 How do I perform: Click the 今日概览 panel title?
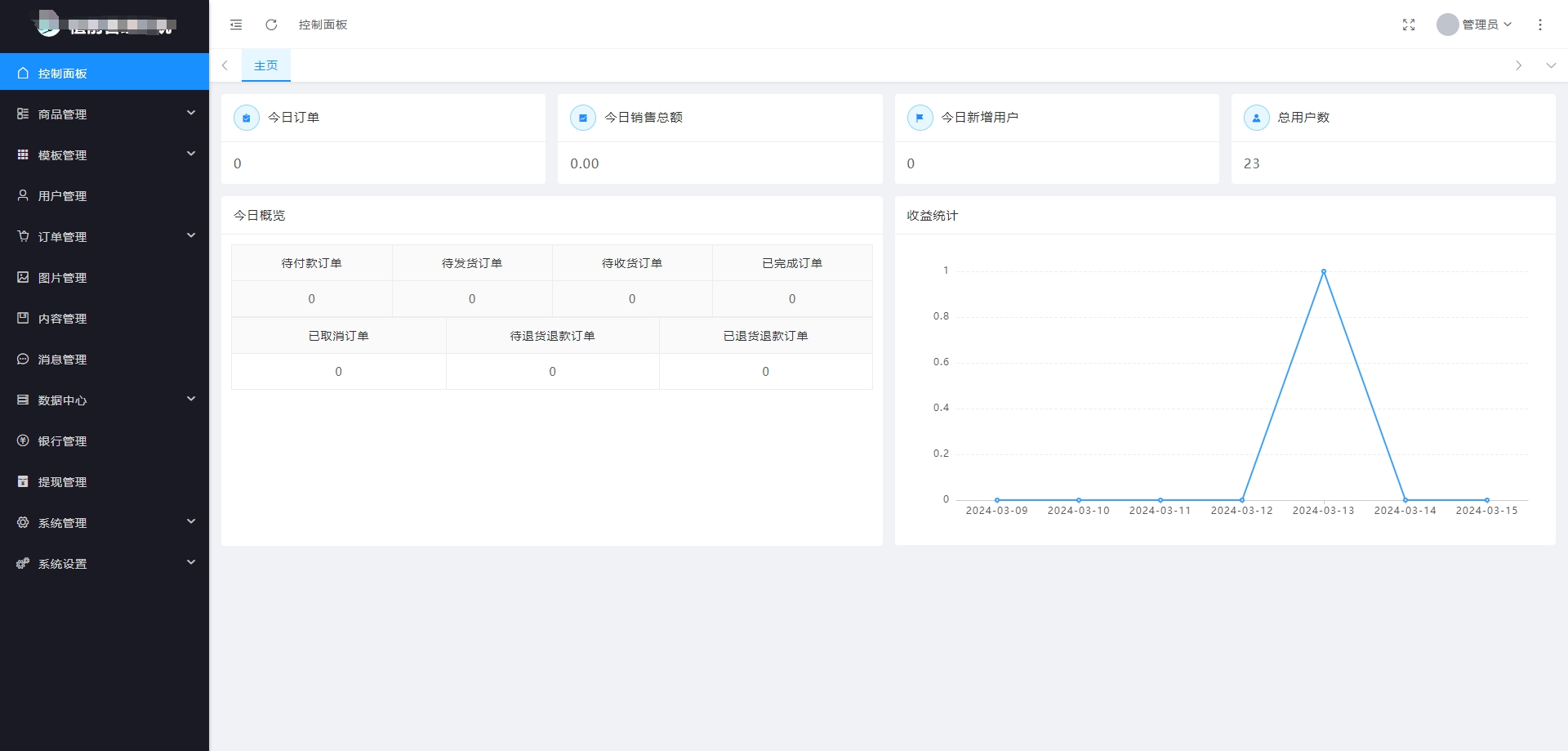click(260, 216)
